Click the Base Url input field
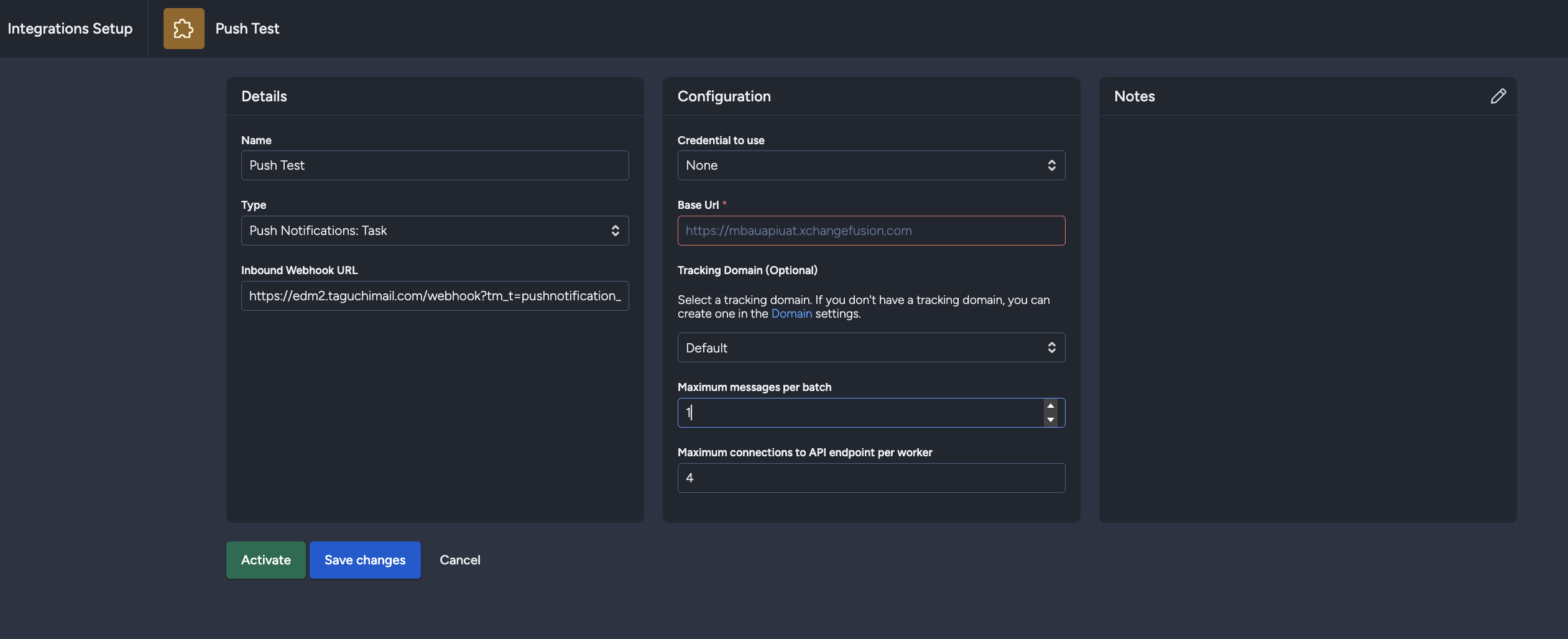 [870, 230]
